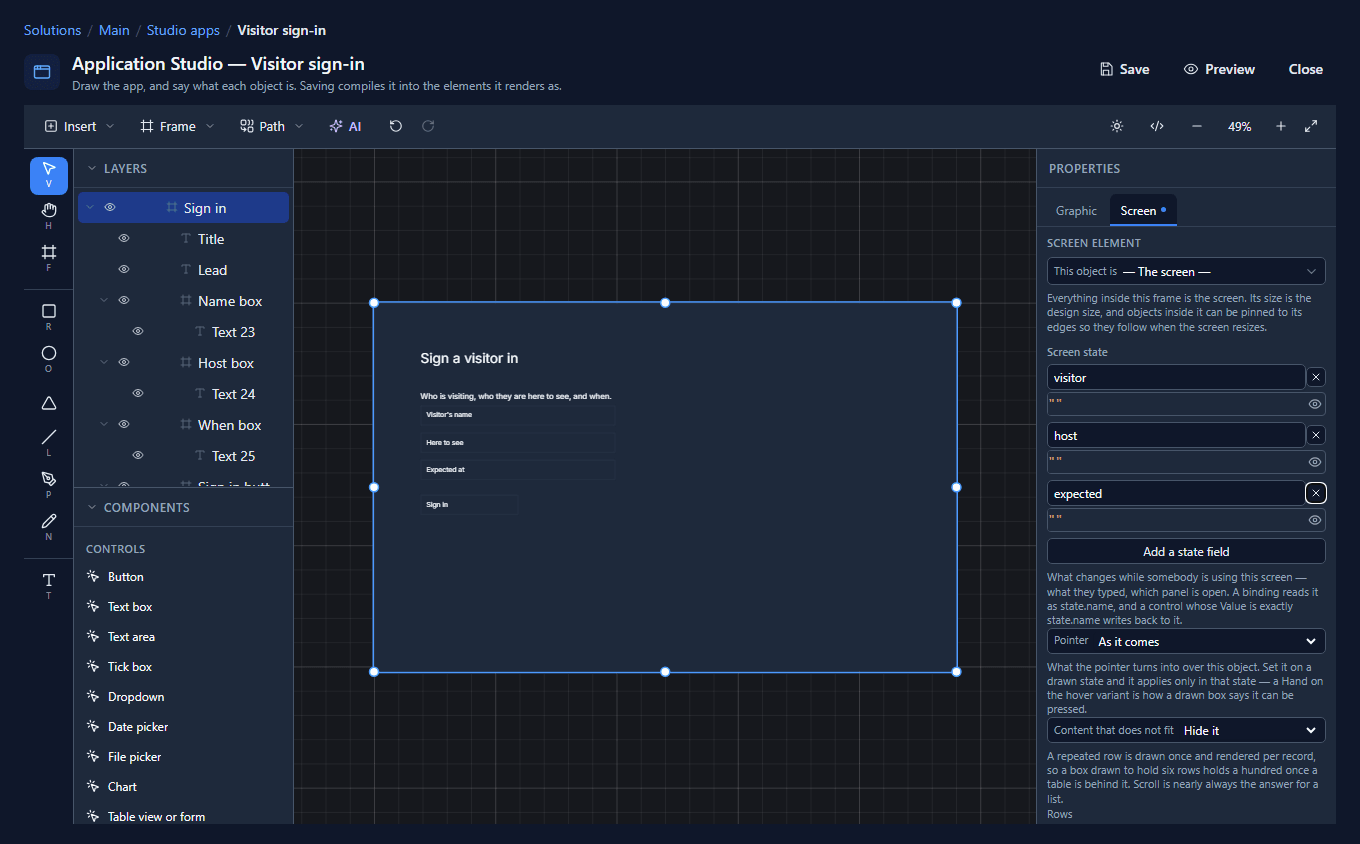Hide the Sign in frame layer
The height and width of the screenshot is (844, 1360).
pyautogui.click(x=110, y=208)
